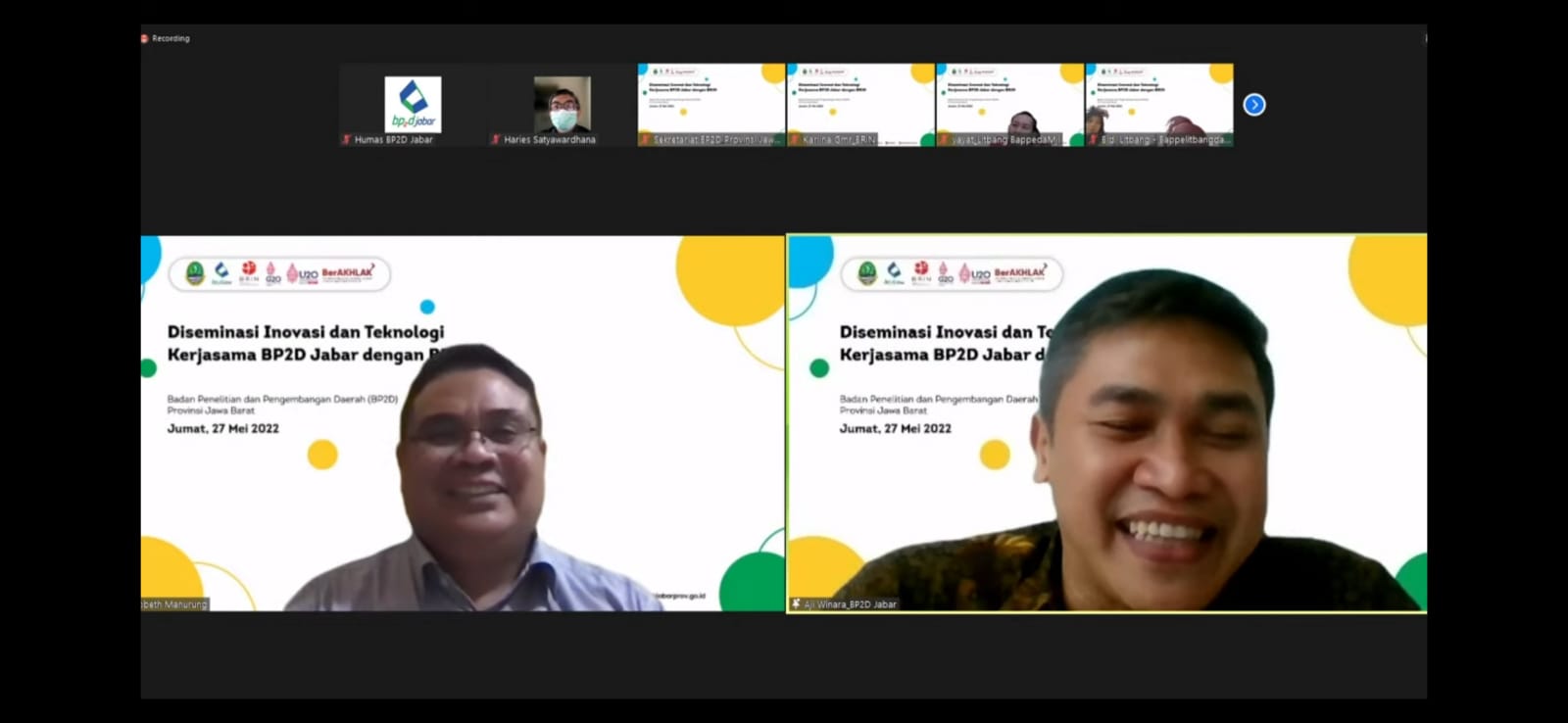This screenshot has height=723, width=1568.
Task: Click the bp2d jabar logo image
Action: point(413,103)
